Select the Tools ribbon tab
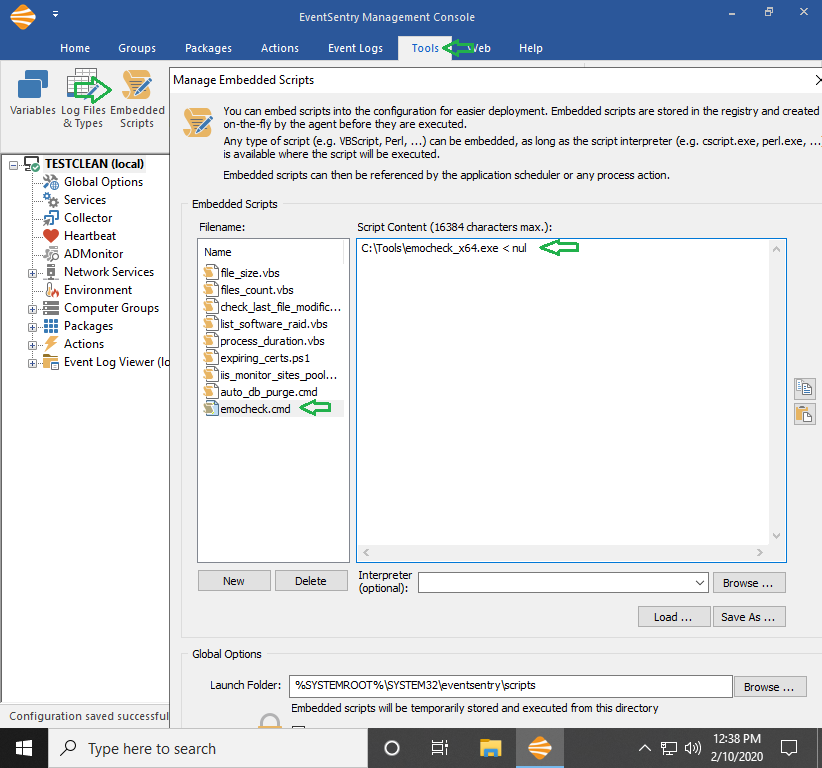 [425, 48]
